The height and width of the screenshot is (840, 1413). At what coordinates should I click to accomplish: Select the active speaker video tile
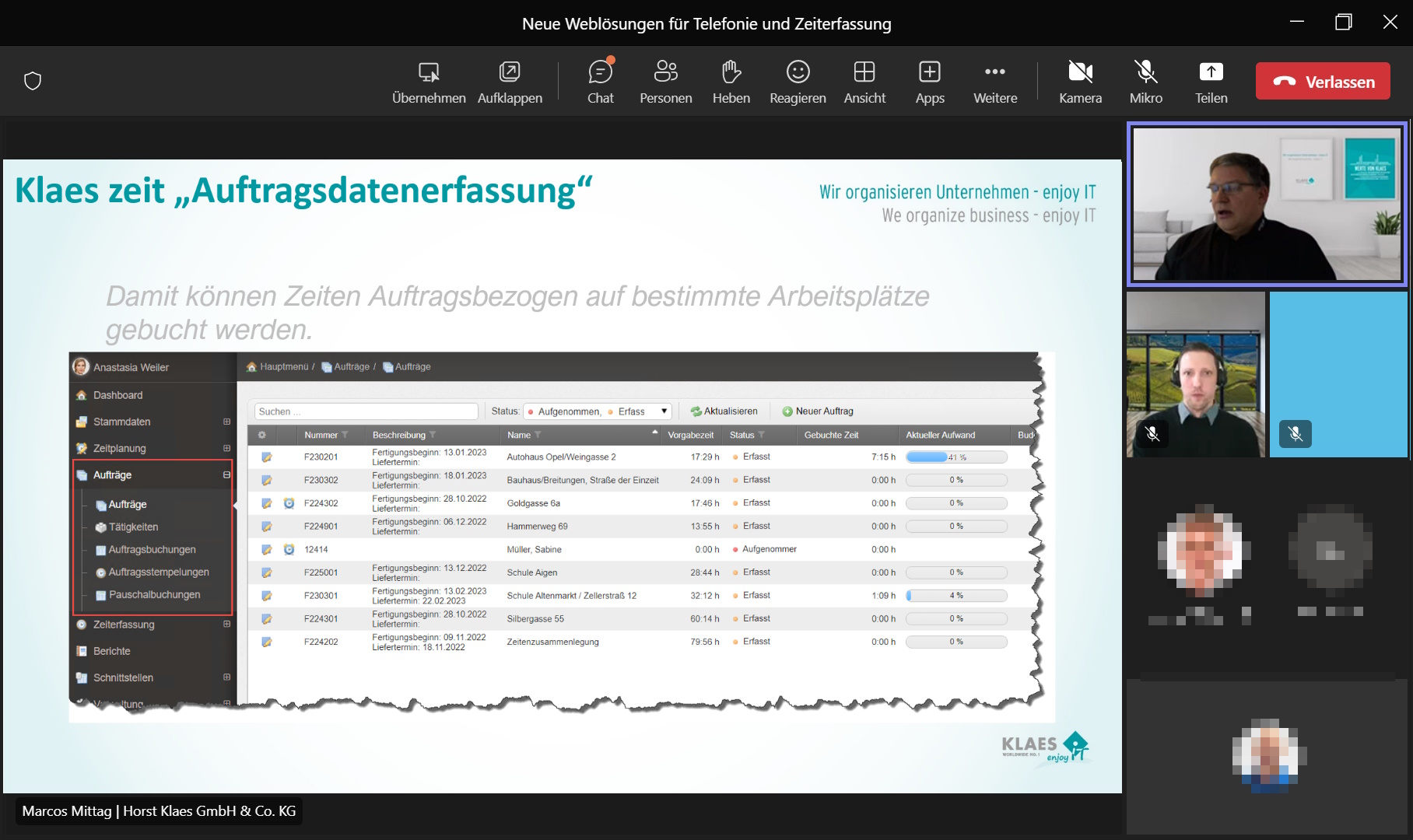click(1267, 204)
